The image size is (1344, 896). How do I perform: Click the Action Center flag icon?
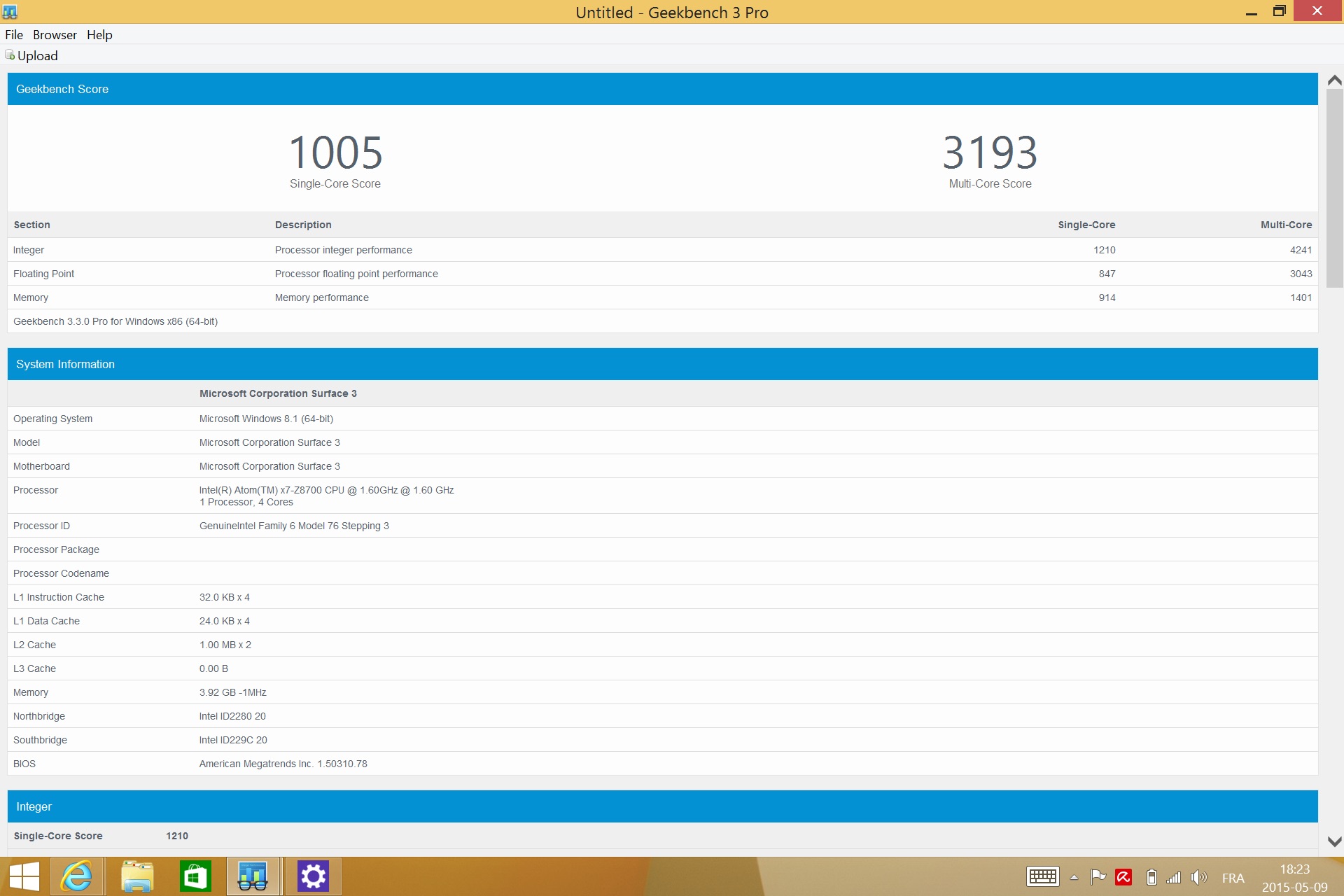point(1098,877)
